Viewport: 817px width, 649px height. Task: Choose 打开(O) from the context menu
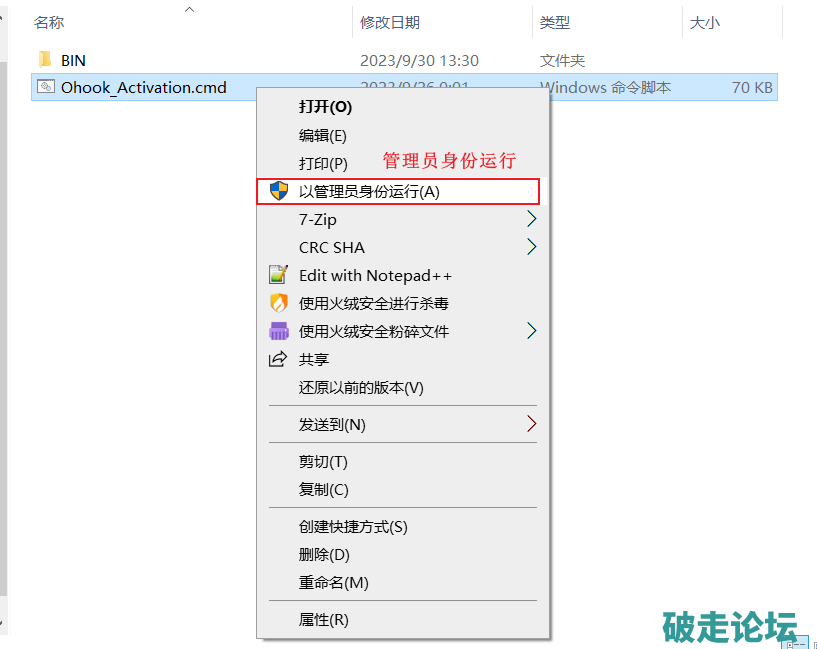coord(325,106)
